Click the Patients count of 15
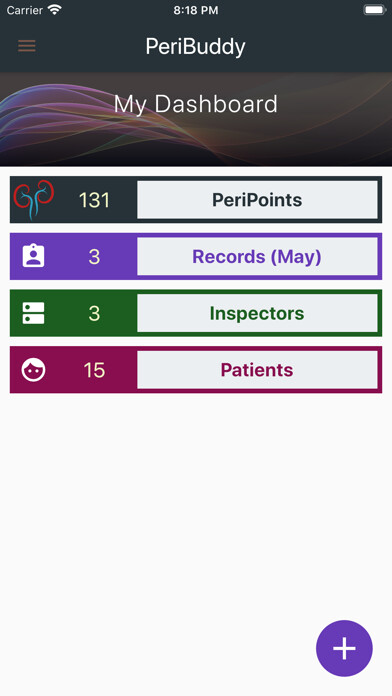The height and width of the screenshot is (696, 392). [x=94, y=370]
